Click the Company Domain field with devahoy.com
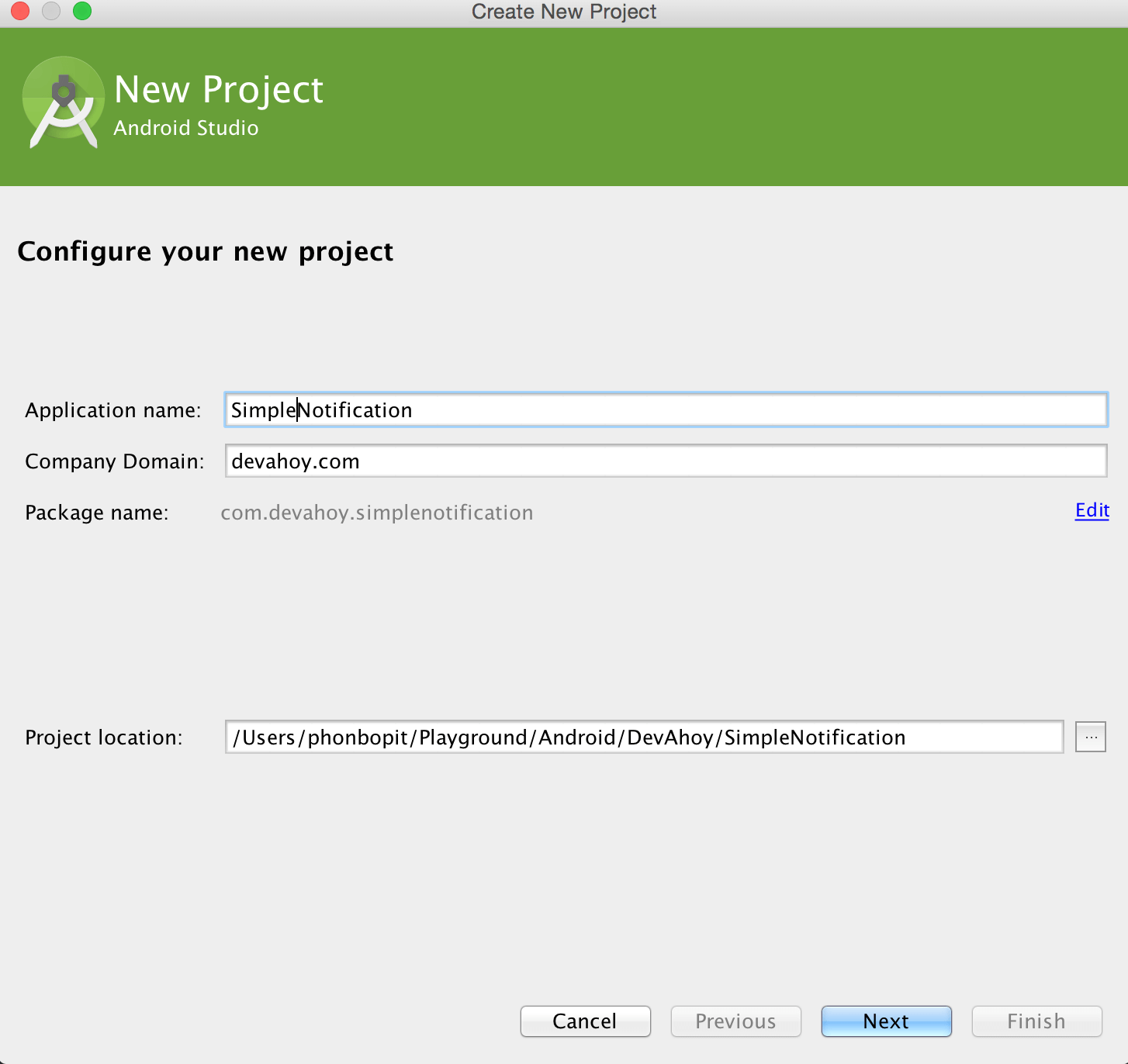Viewport: 1128px width, 1064px height. coord(666,461)
